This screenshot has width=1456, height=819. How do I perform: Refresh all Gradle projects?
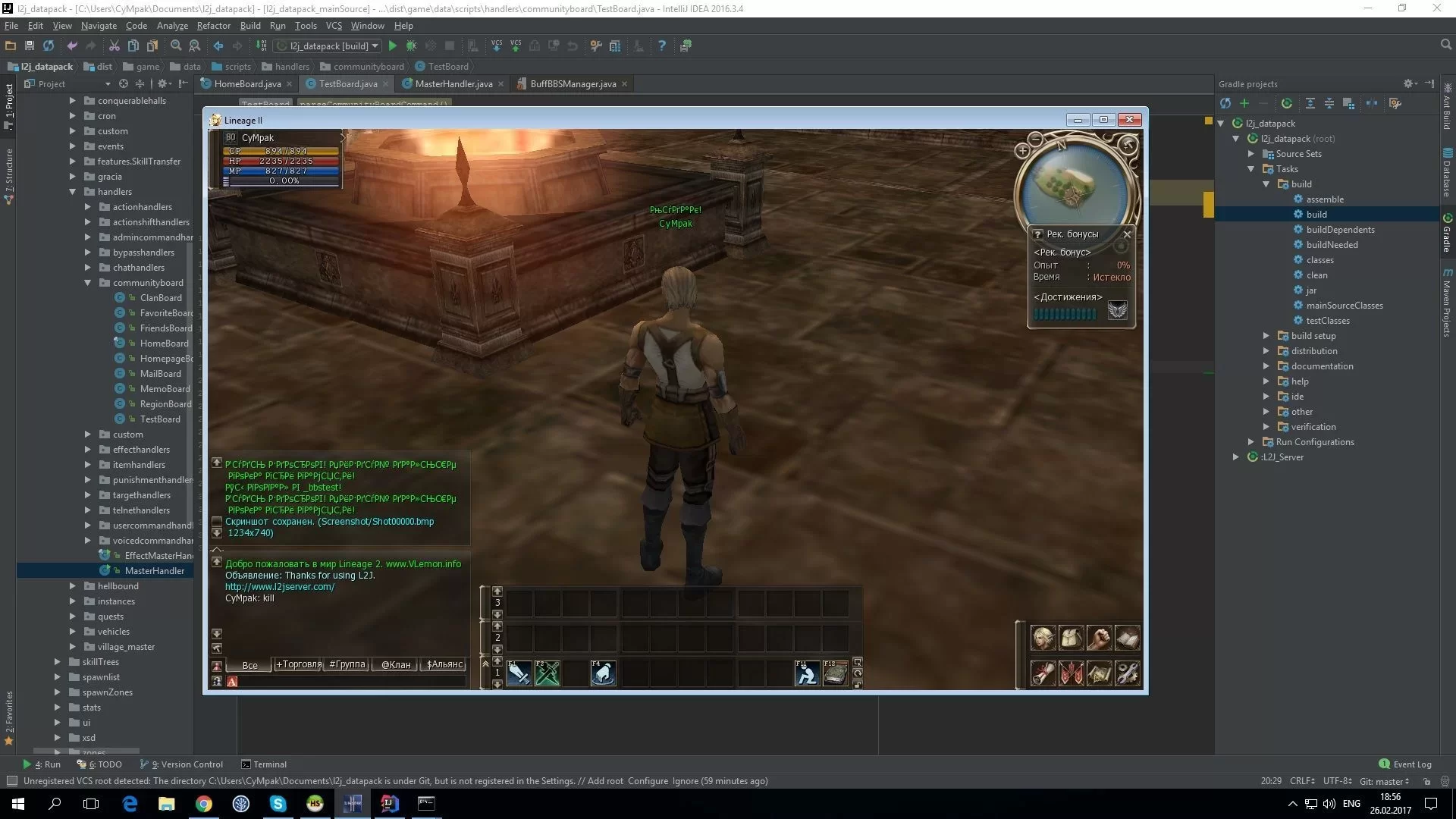[1225, 103]
